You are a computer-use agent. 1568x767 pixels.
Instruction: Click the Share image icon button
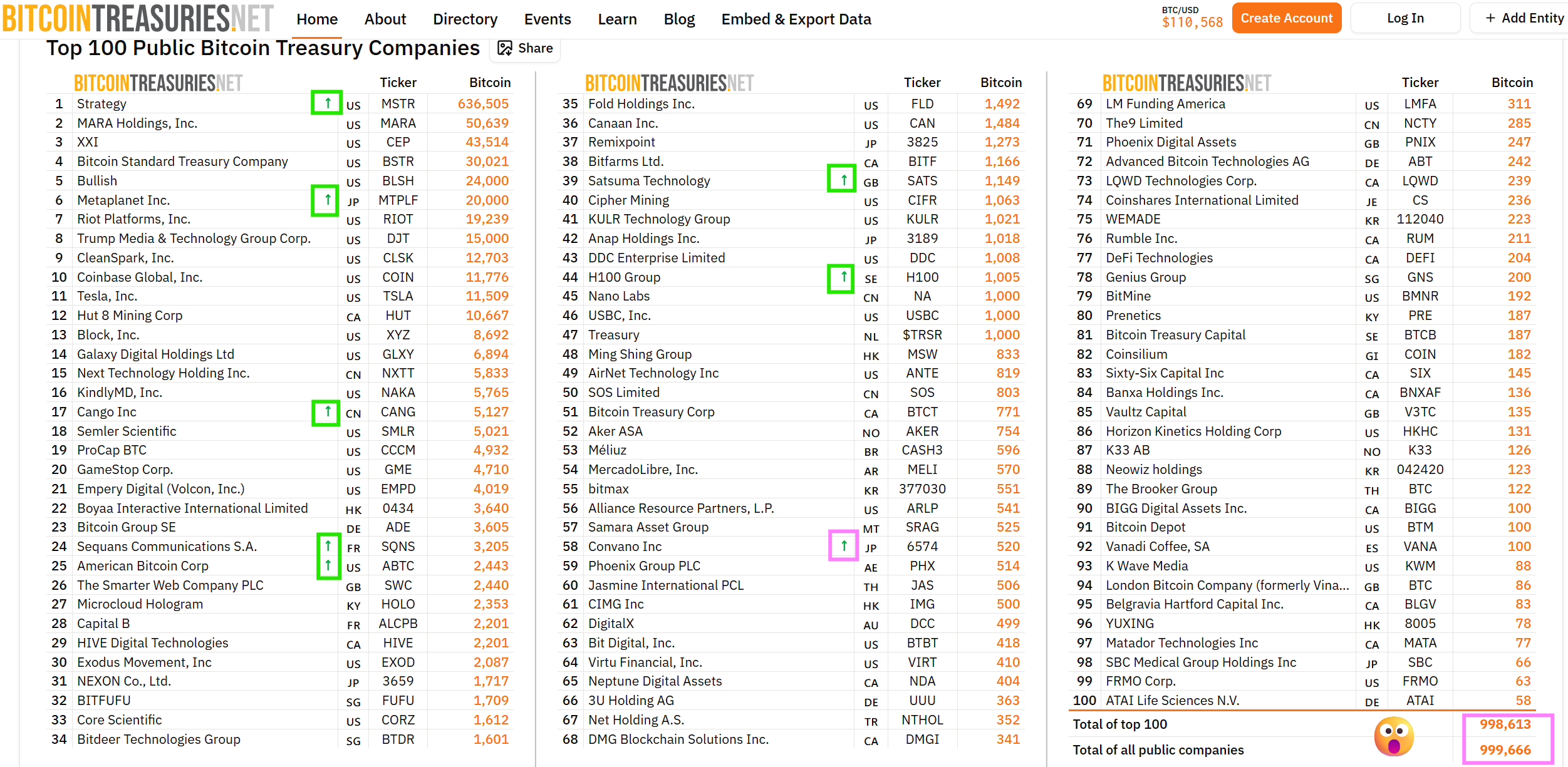(525, 48)
